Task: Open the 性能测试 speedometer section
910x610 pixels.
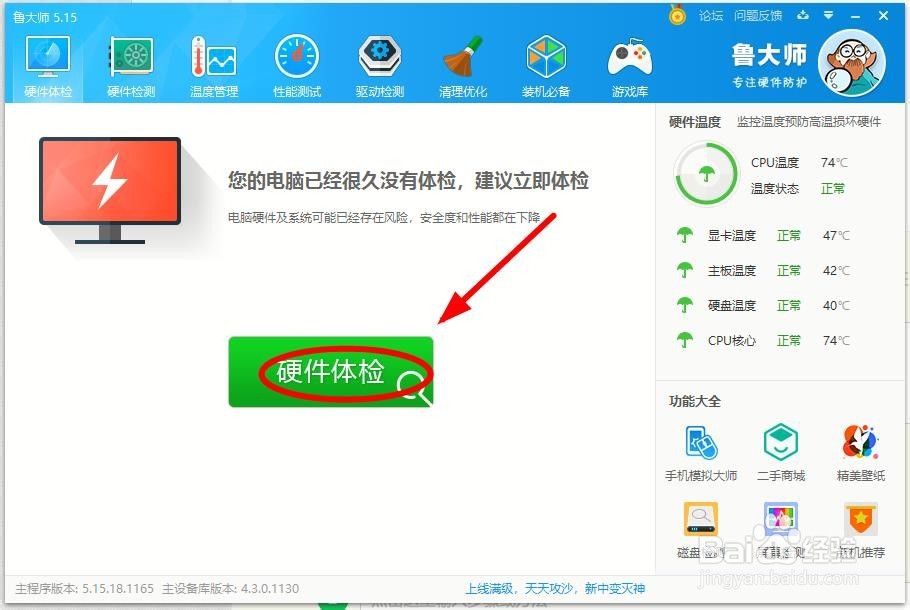Action: click(297, 66)
